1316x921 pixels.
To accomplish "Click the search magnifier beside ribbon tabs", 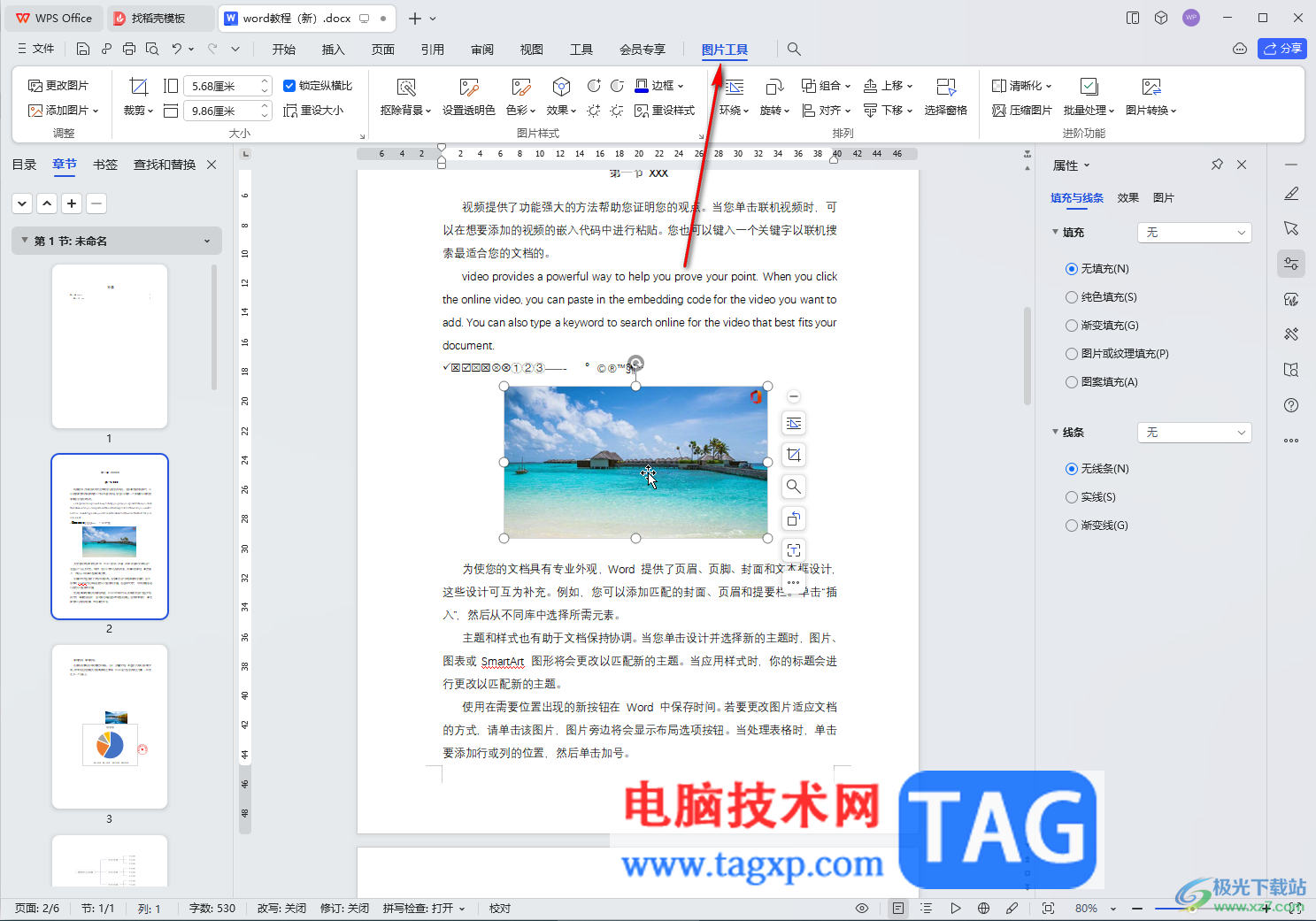I will point(794,50).
